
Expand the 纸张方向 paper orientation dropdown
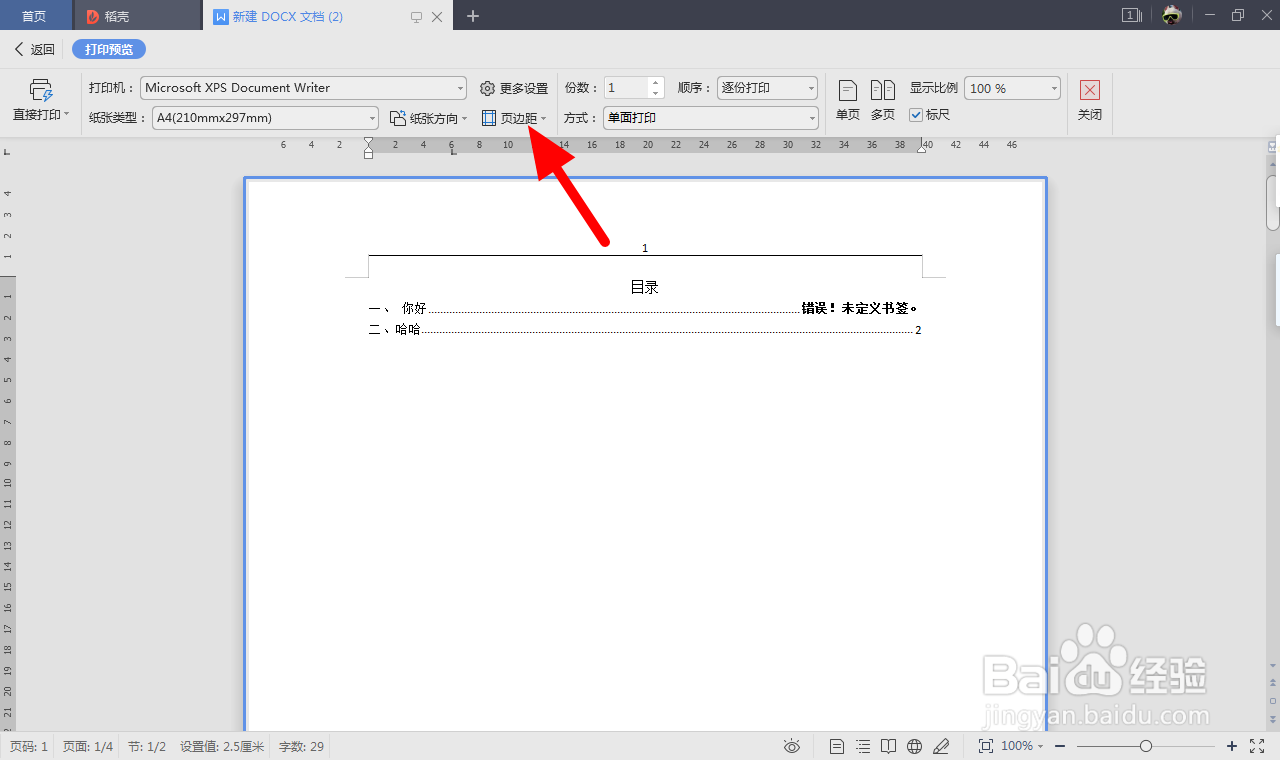pos(428,118)
